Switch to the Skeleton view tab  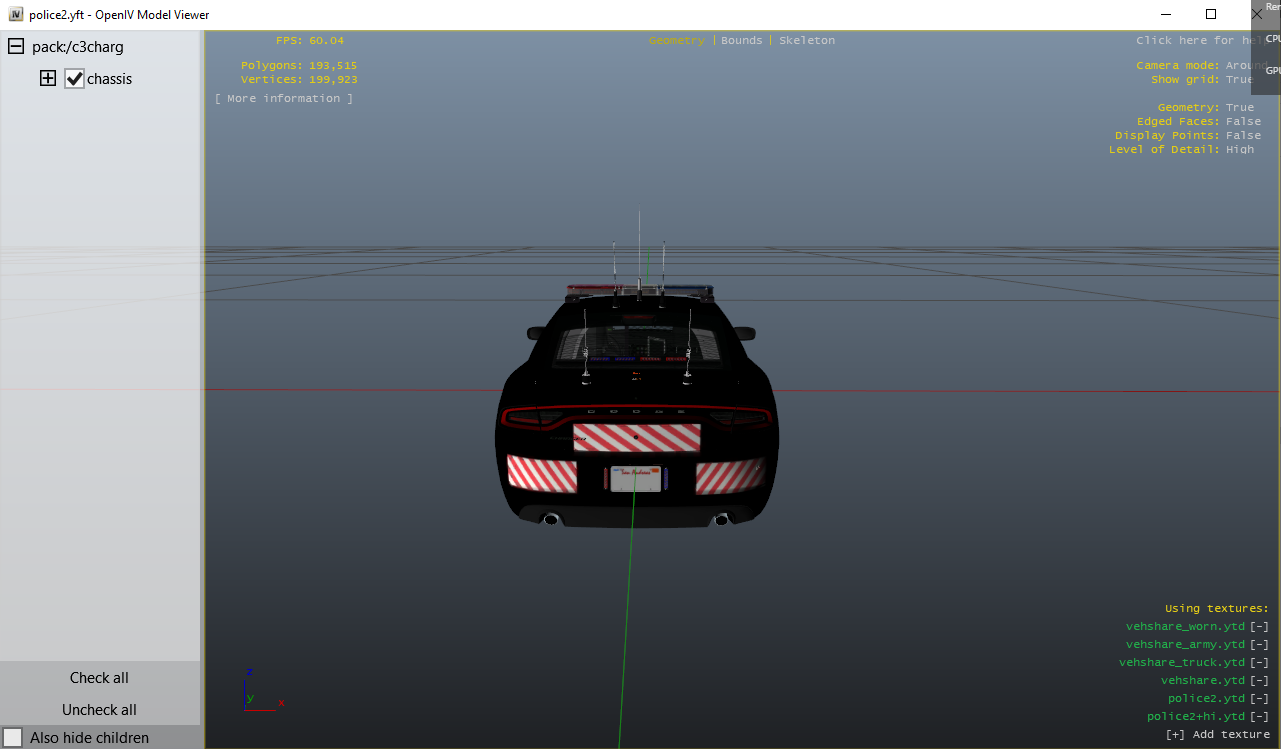[x=806, y=41]
